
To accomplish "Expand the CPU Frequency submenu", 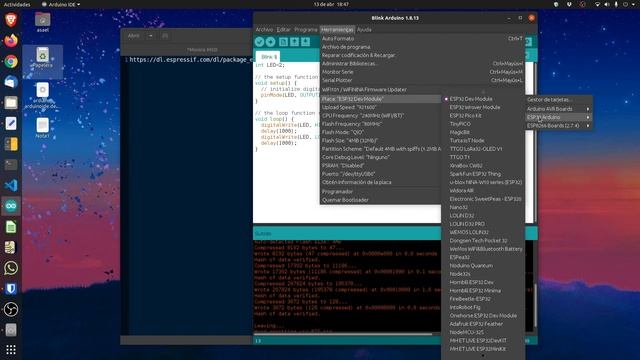I will tap(380, 116).
